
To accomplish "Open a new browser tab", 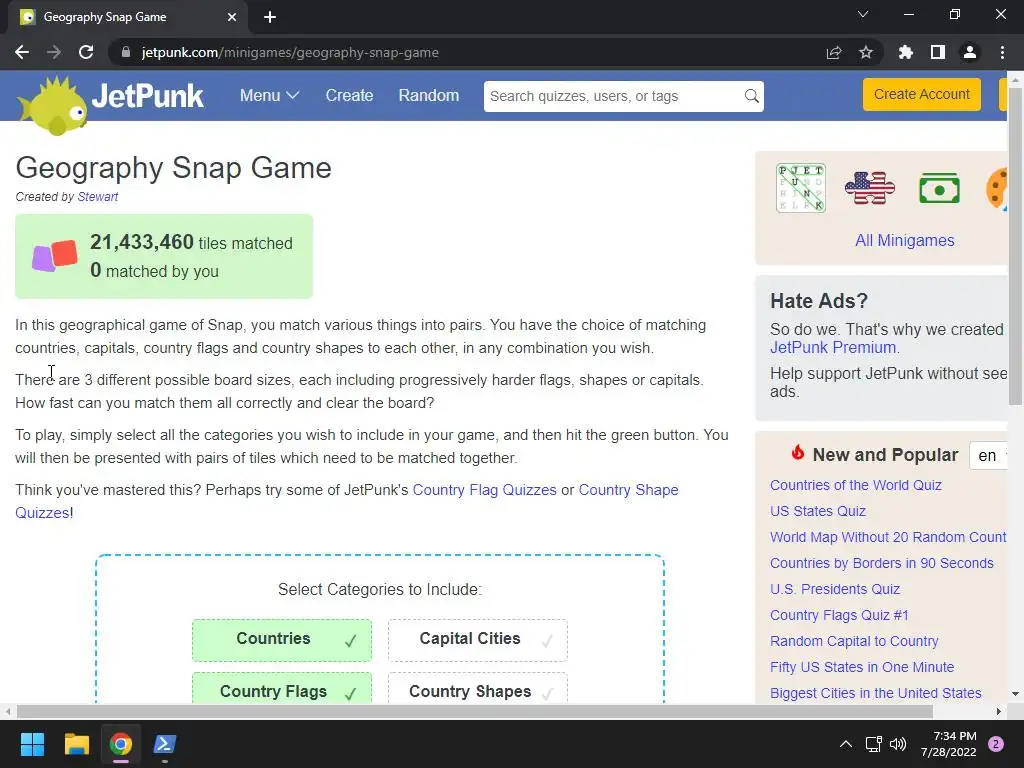I will [x=270, y=17].
